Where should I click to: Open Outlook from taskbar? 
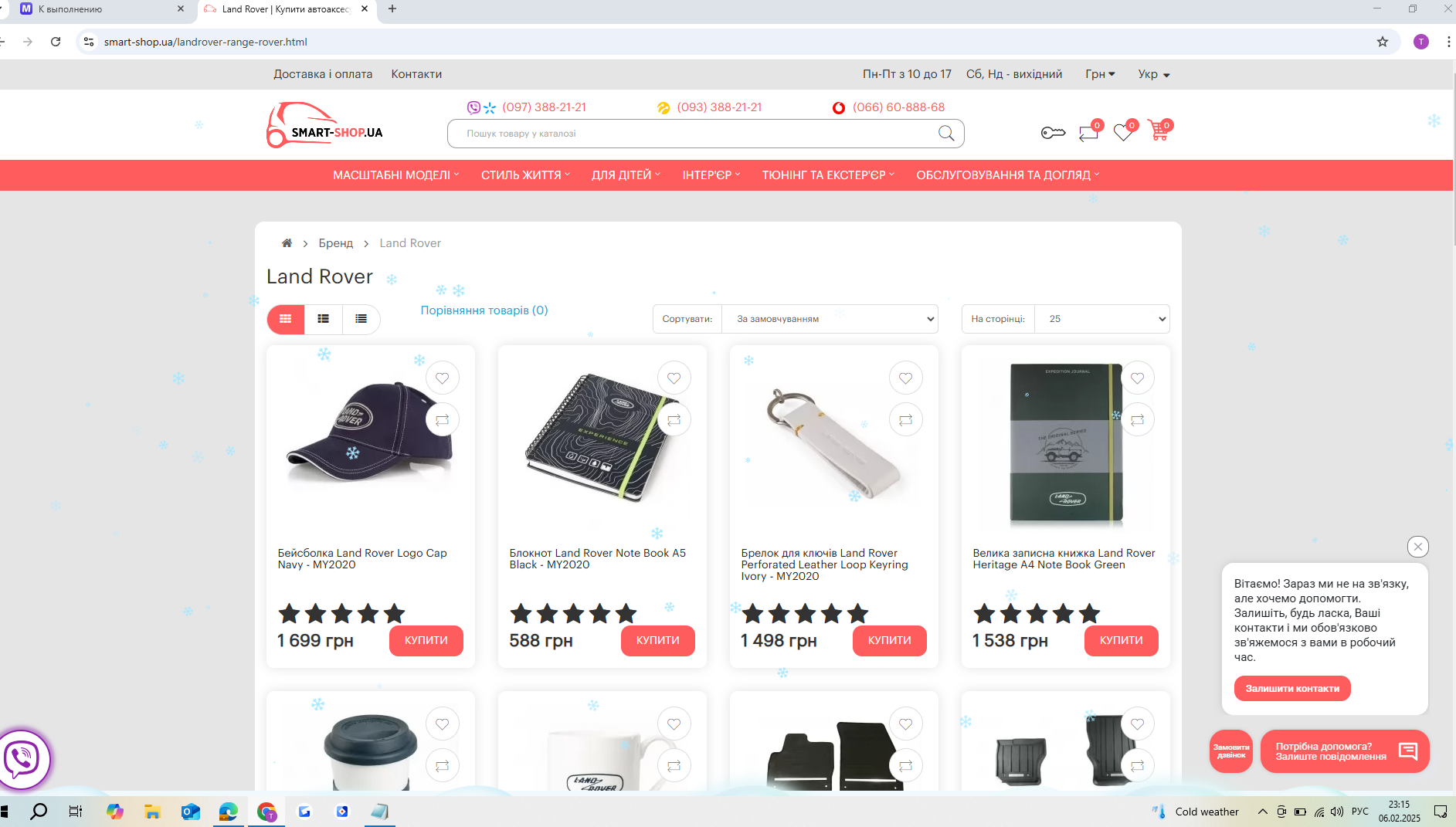pyautogui.click(x=190, y=812)
